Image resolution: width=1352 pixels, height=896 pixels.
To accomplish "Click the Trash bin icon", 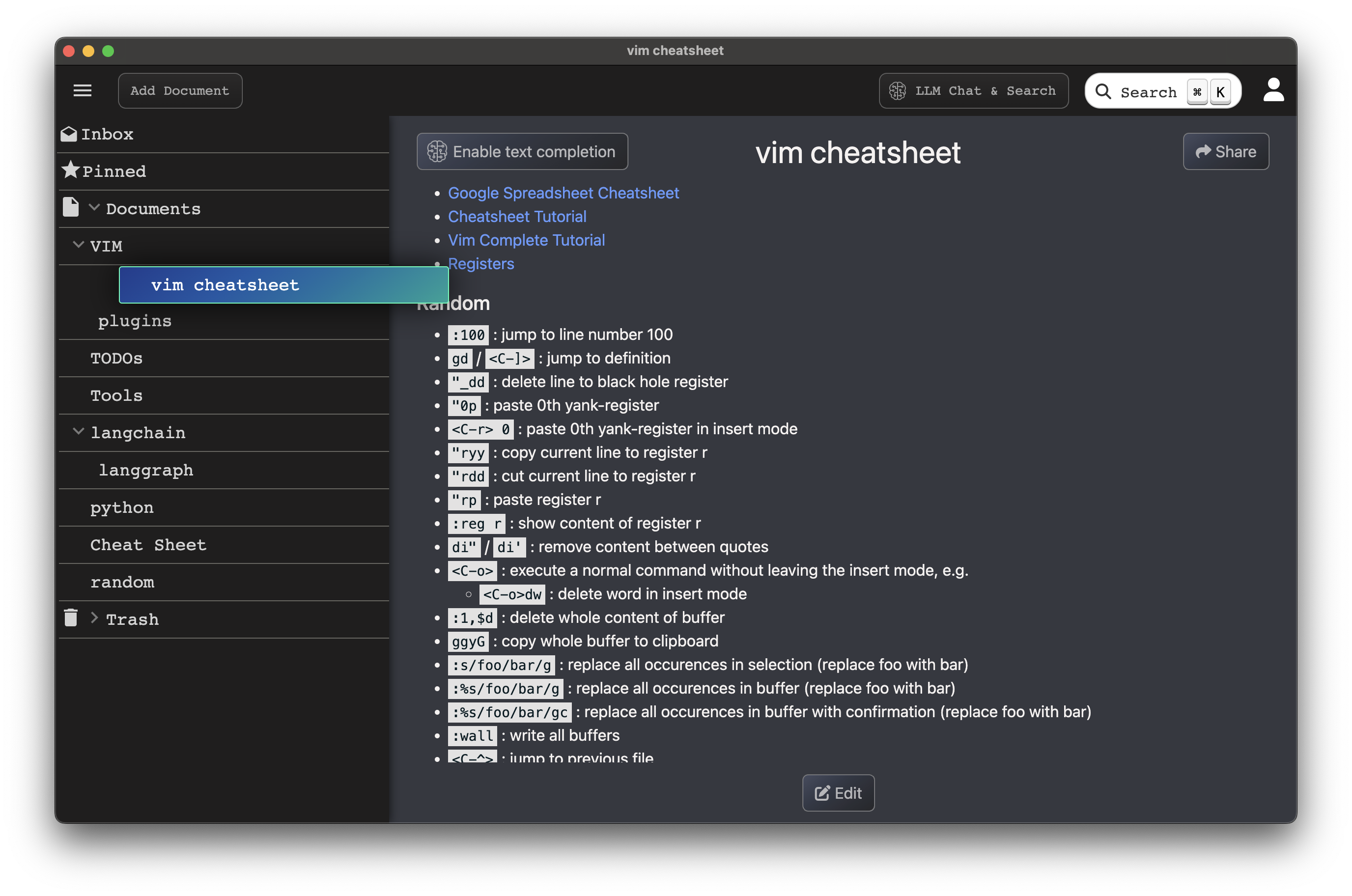I will click(70, 617).
